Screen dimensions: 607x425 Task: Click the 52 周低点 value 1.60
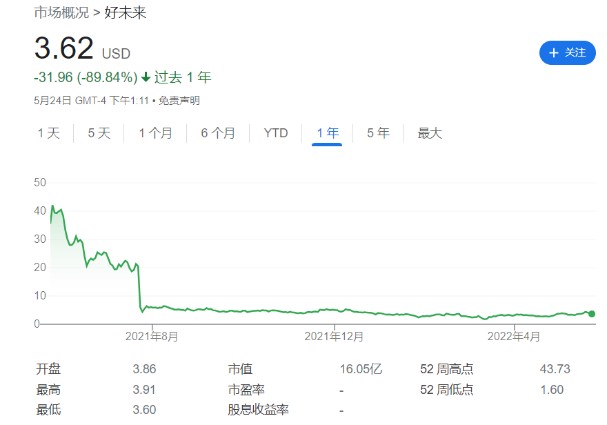pos(552,389)
